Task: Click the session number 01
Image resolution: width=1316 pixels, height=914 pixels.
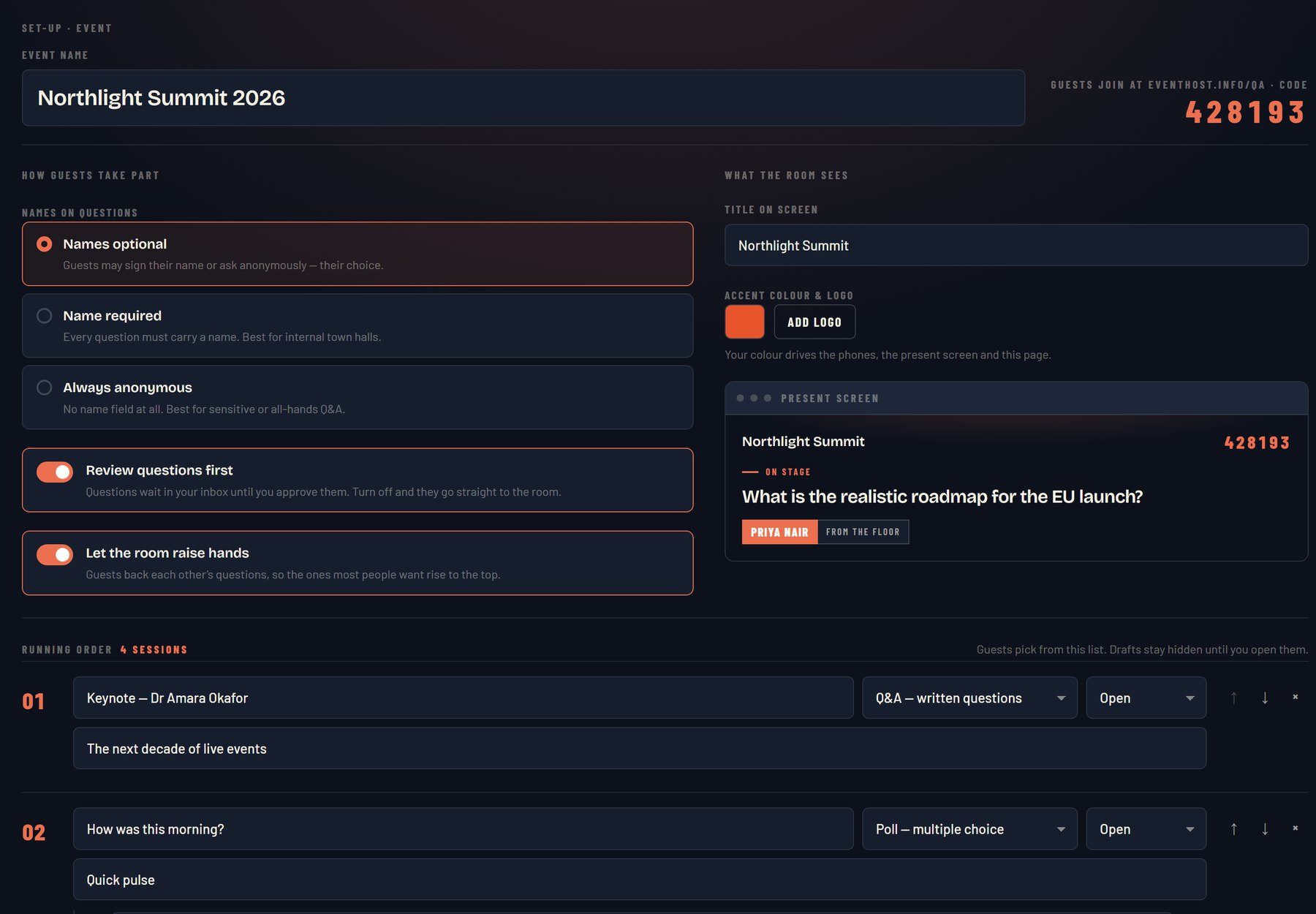Action: (34, 702)
